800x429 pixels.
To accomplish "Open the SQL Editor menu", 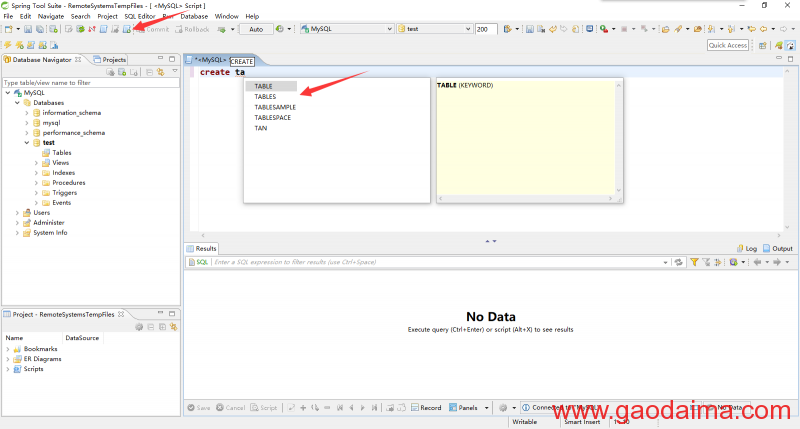I will [140, 16].
